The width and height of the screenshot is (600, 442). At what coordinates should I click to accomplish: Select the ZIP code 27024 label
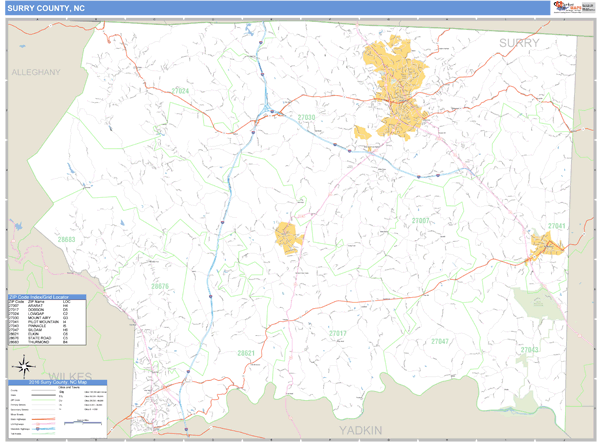tap(180, 91)
